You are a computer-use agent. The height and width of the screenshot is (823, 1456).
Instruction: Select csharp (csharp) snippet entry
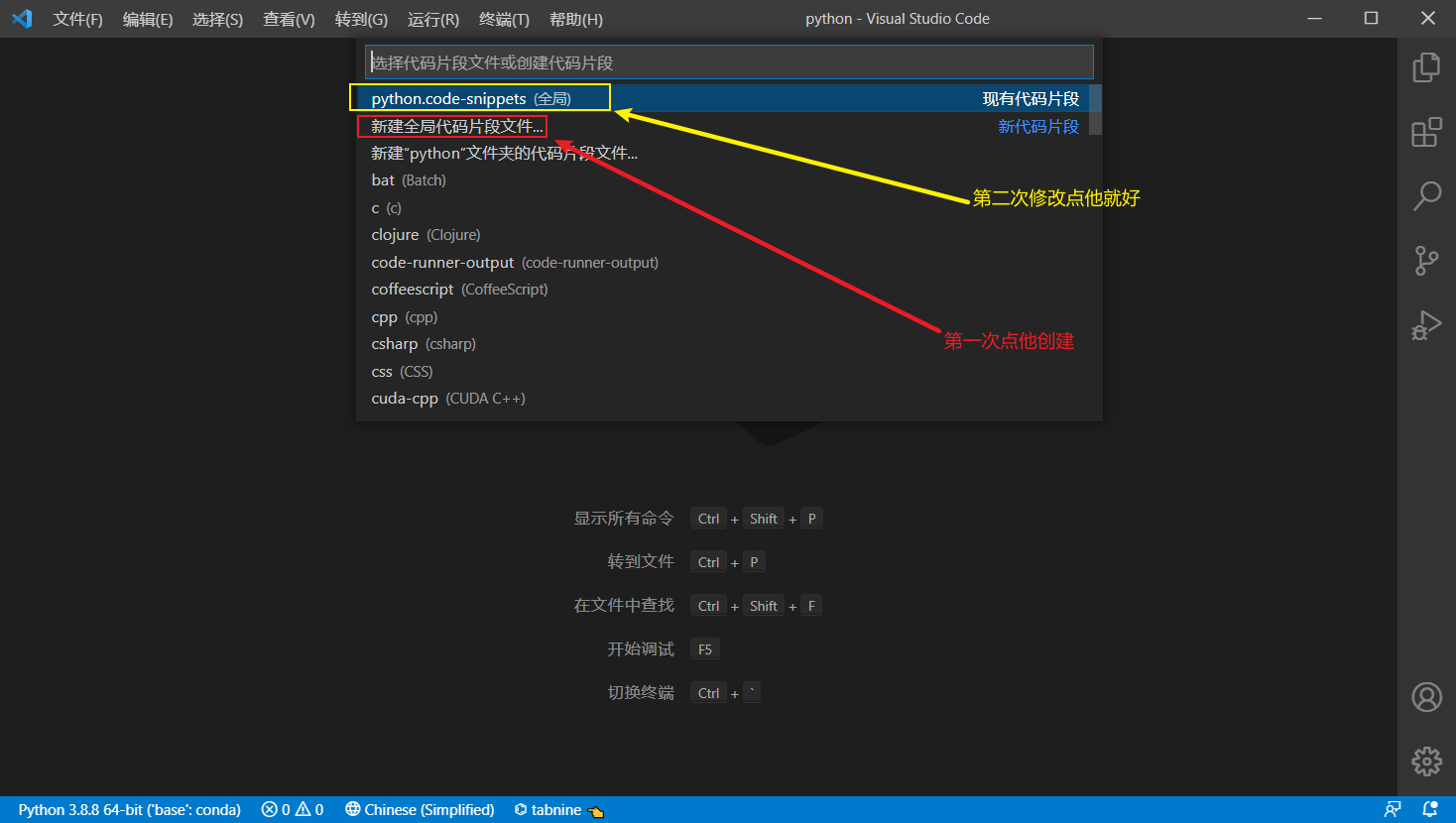(722, 344)
